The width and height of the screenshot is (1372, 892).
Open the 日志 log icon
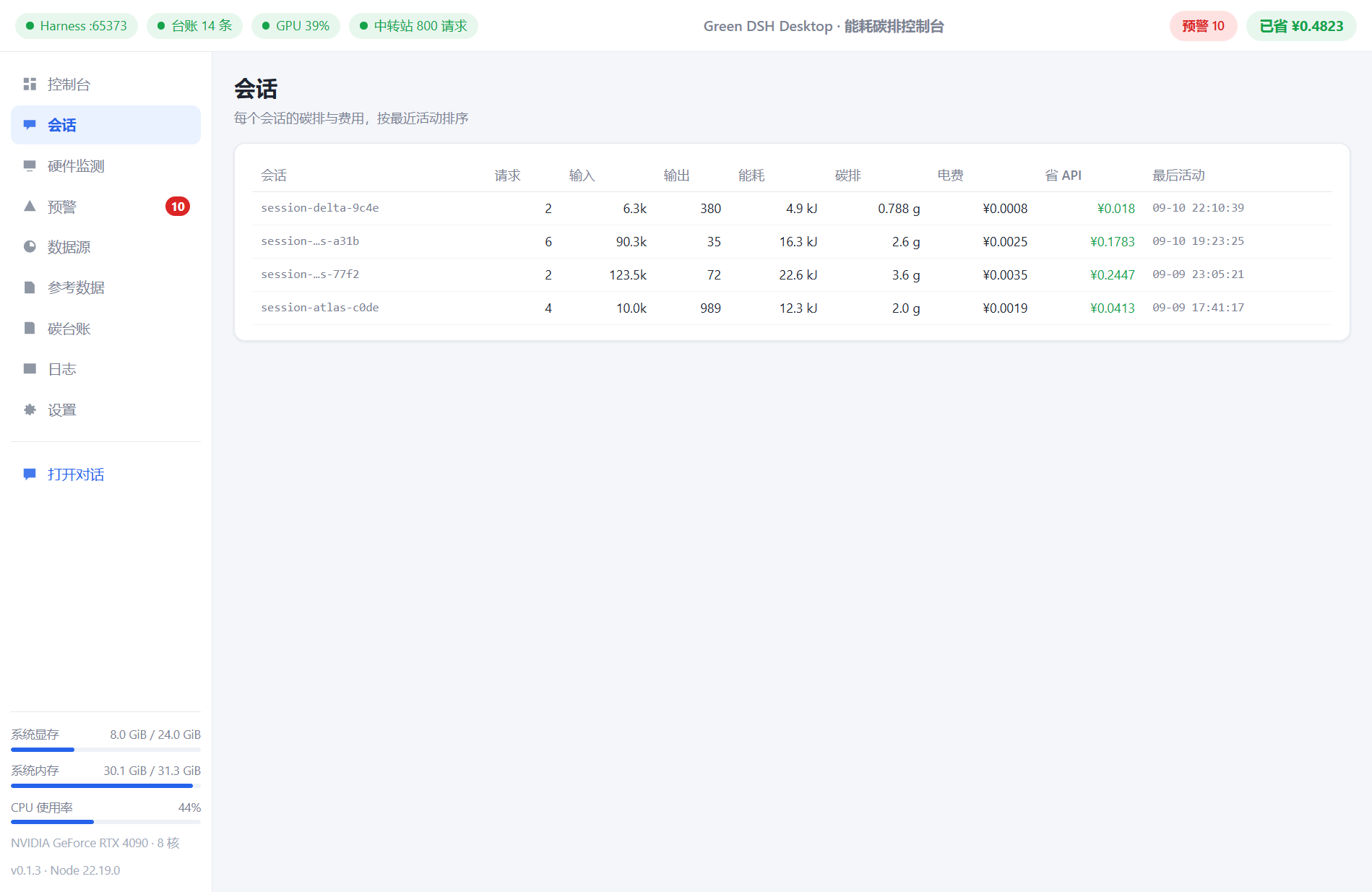point(30,369)
